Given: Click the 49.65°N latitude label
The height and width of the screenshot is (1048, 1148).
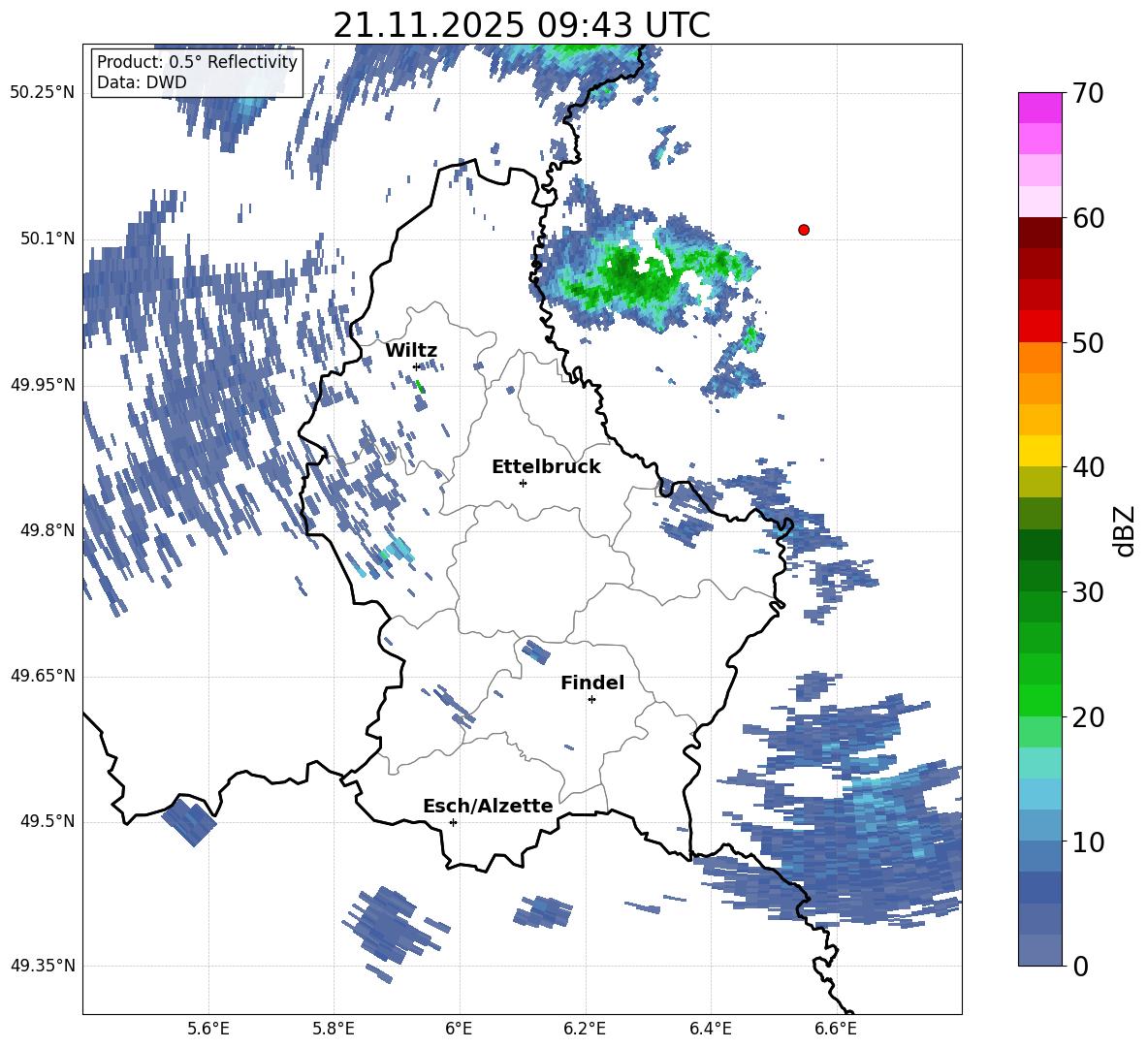Looking at the screenshot, I should coord(43,676).
